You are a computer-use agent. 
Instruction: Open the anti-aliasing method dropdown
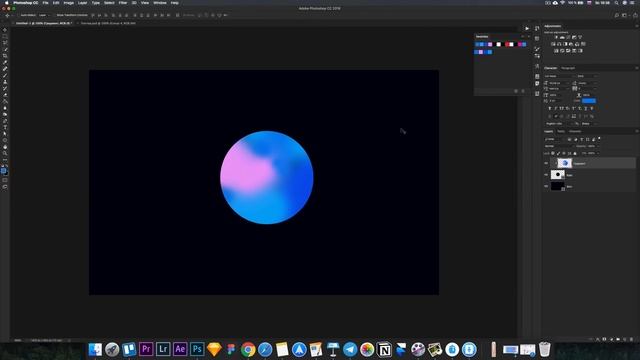click(x=589, y=123)
